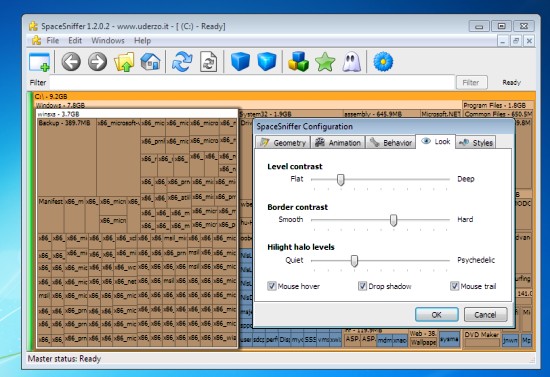Viewport: 550px width, 377px height.
Task: Confirm settings with the OK button
Action: [437, 315]
